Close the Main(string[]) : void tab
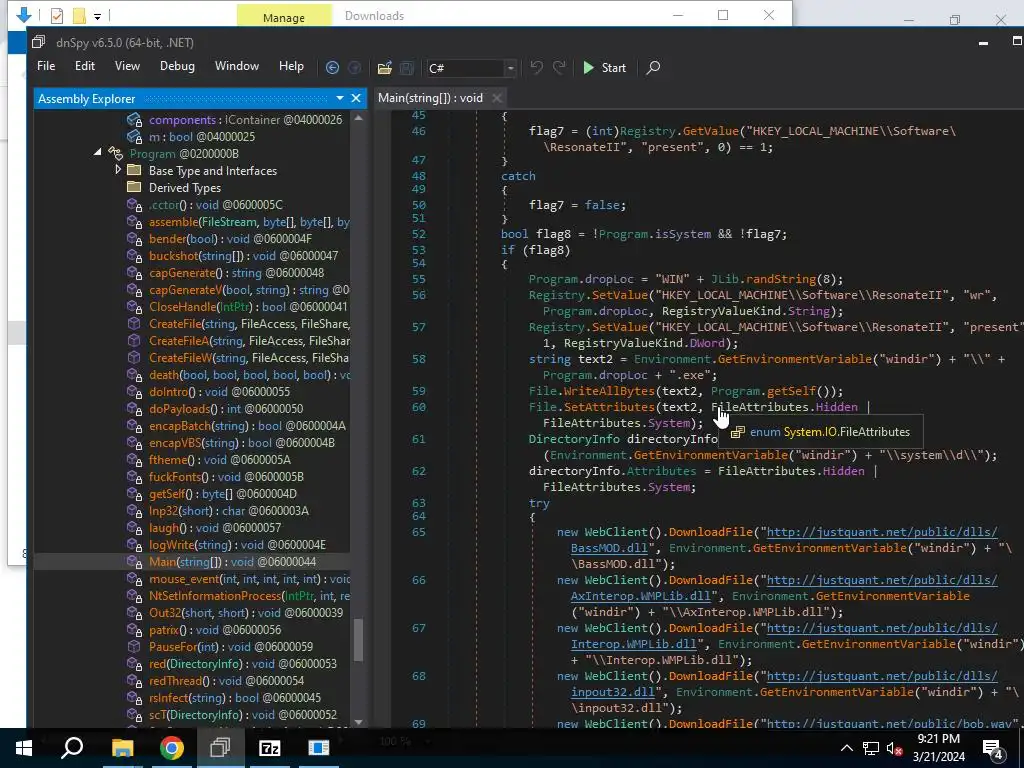Screen dimensions: 1024x768 (496, 98)
